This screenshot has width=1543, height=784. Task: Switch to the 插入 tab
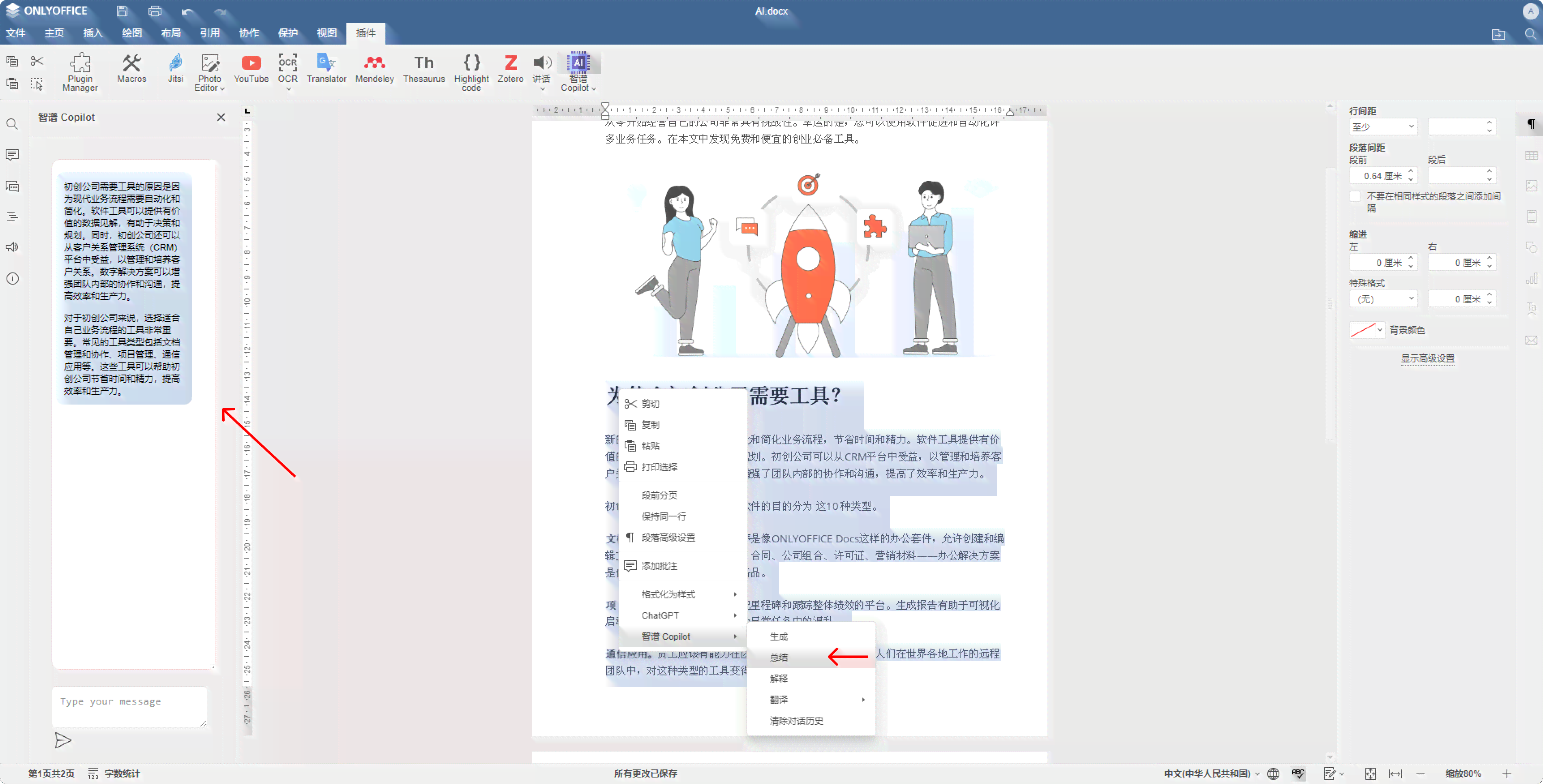point(93,33)
